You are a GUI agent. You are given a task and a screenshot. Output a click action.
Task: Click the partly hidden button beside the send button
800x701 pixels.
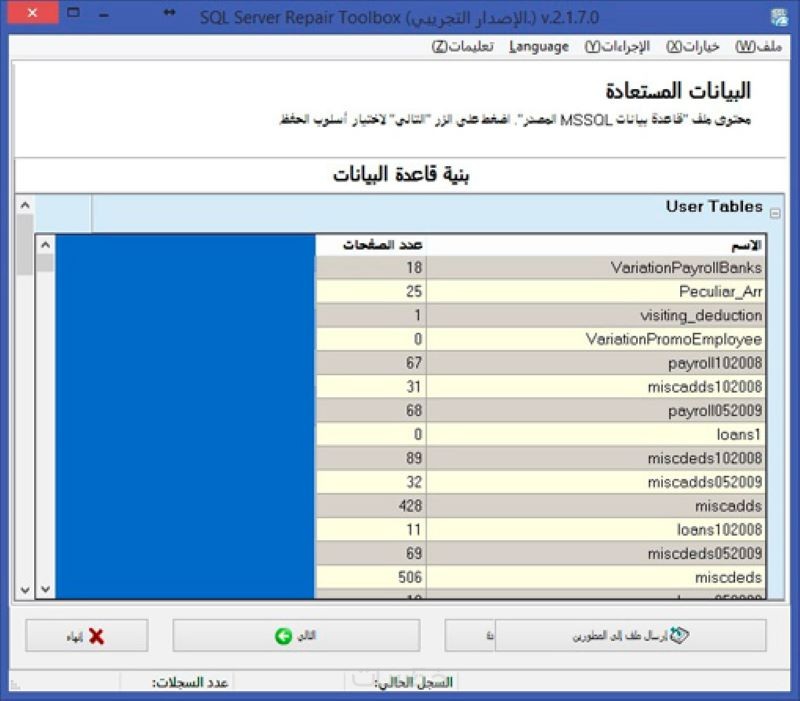coord(469,635)
